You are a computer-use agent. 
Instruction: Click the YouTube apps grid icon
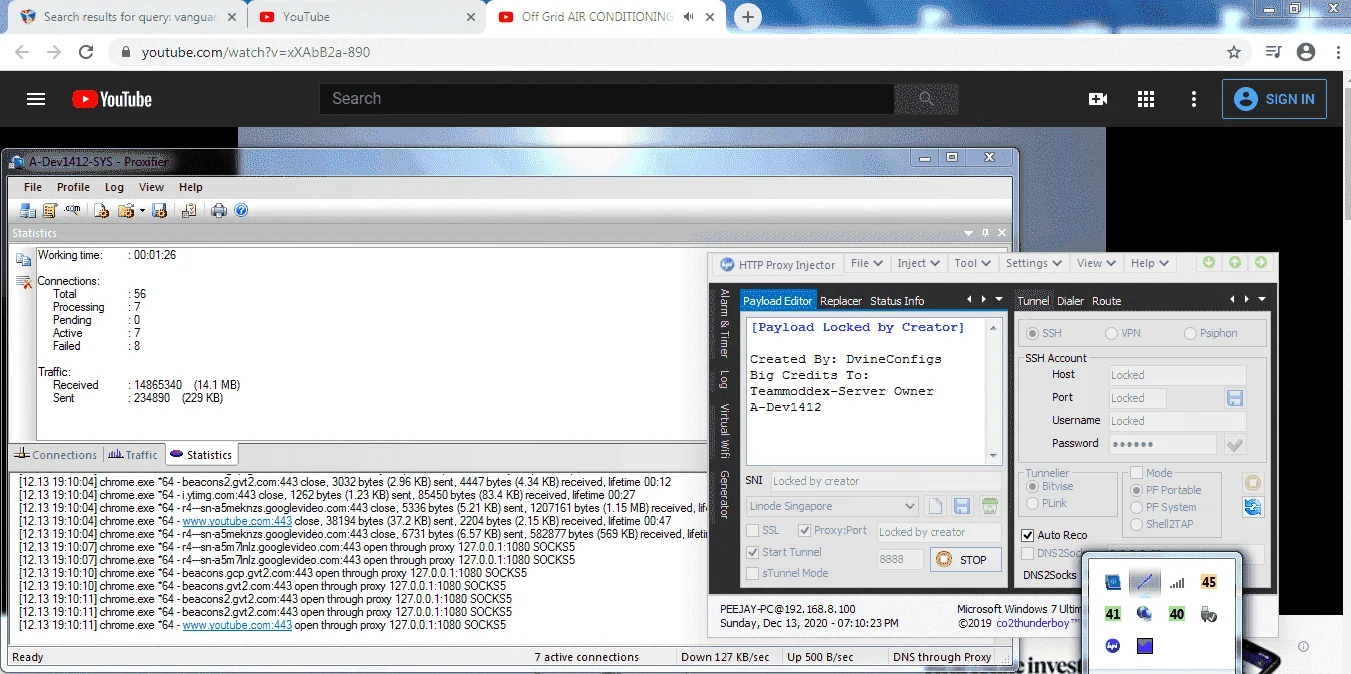1146,99
